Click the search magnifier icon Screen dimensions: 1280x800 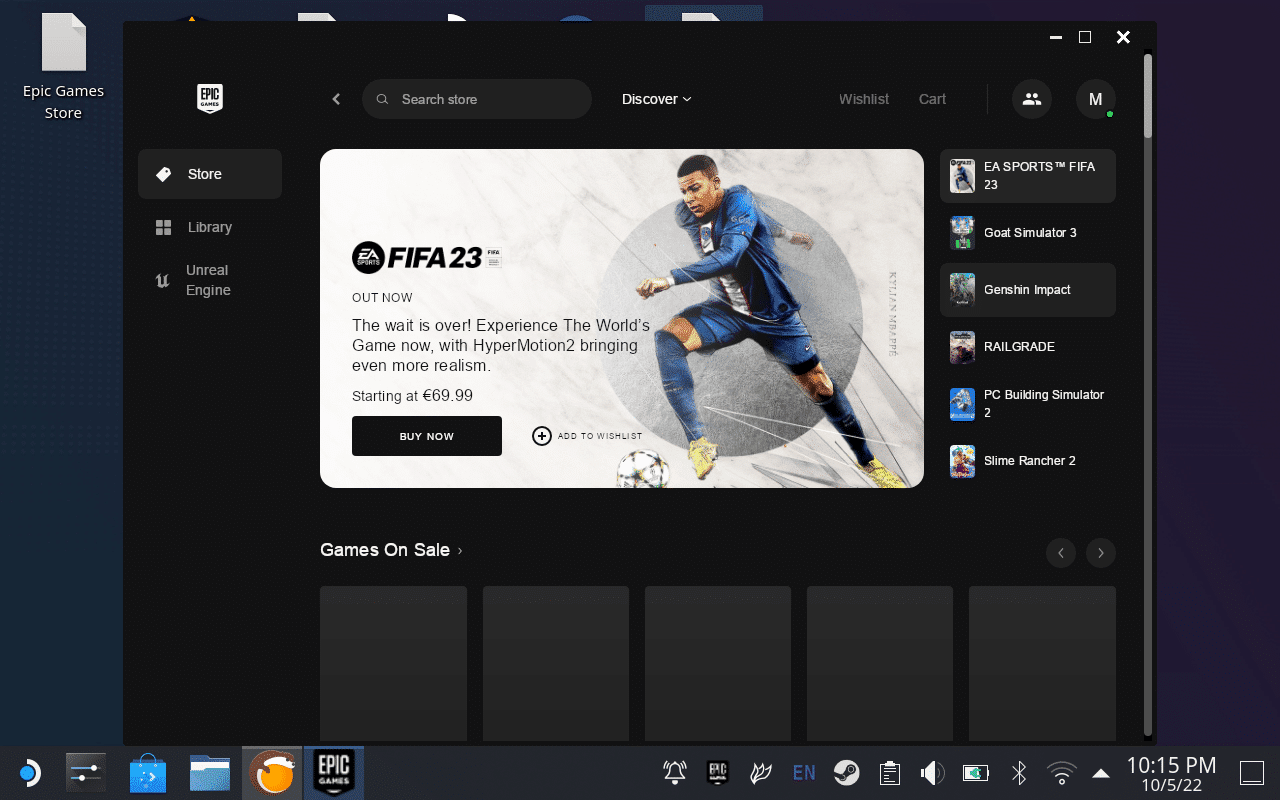382,99
